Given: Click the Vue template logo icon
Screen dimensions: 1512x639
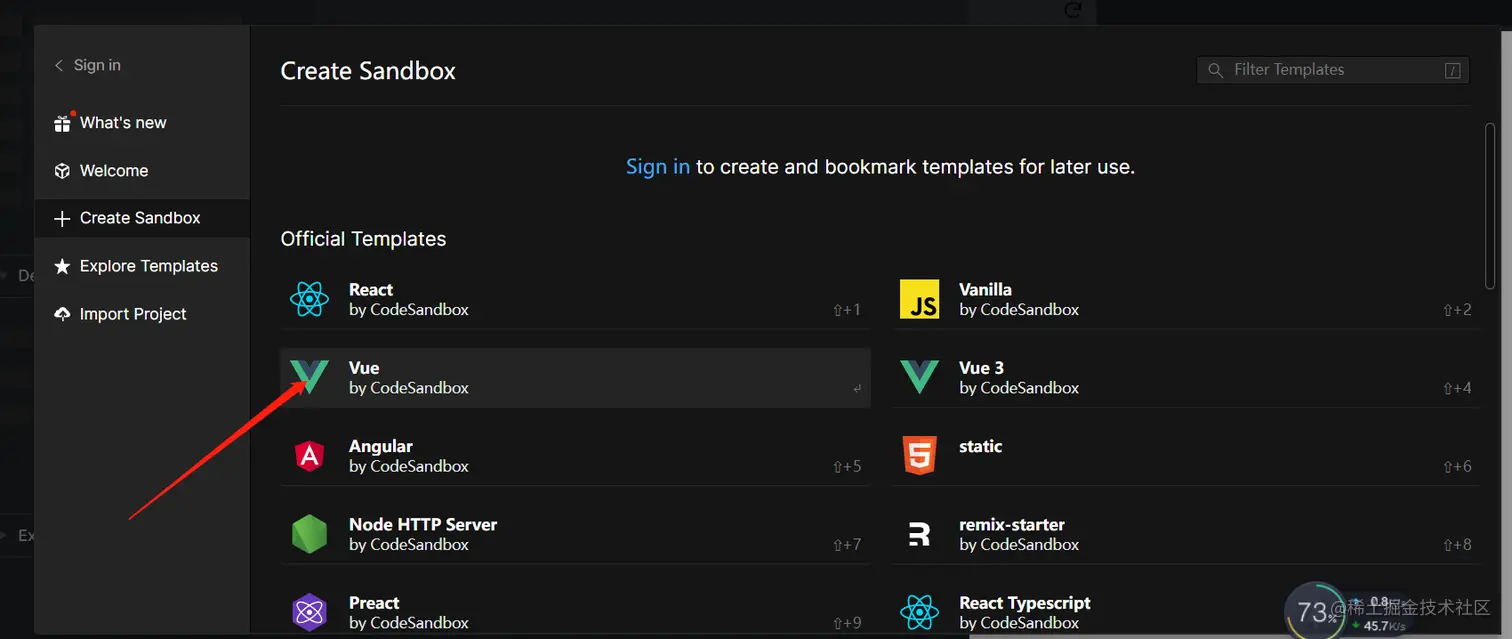Looking at the screenshot, I should click(309, 377).
